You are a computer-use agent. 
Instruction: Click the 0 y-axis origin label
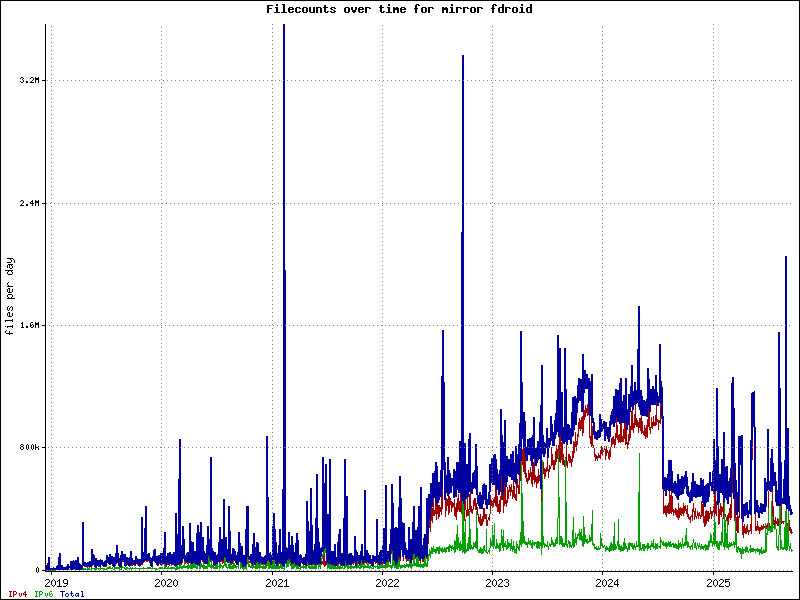[38, 570]
